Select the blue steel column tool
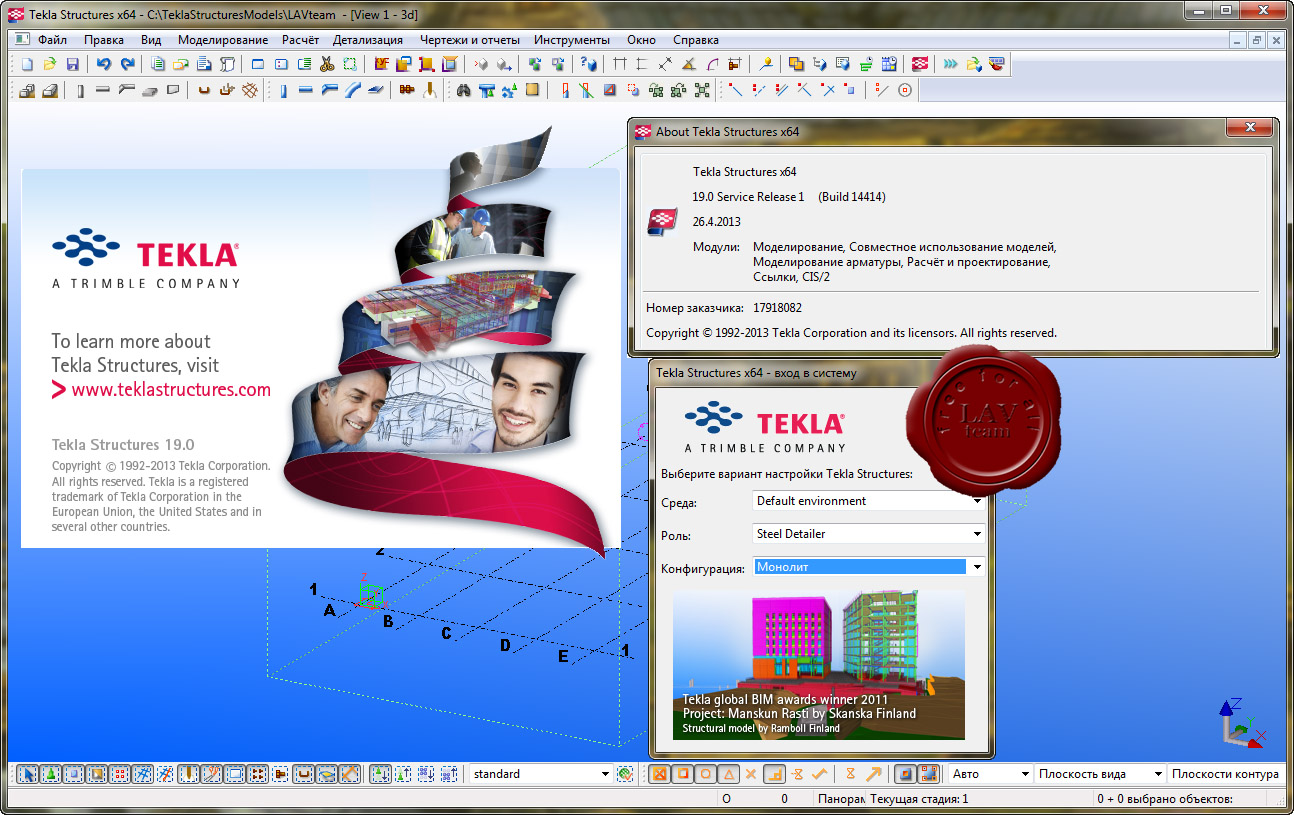Viewport: 1294px width, 815px height. click(x=284, y=90)
